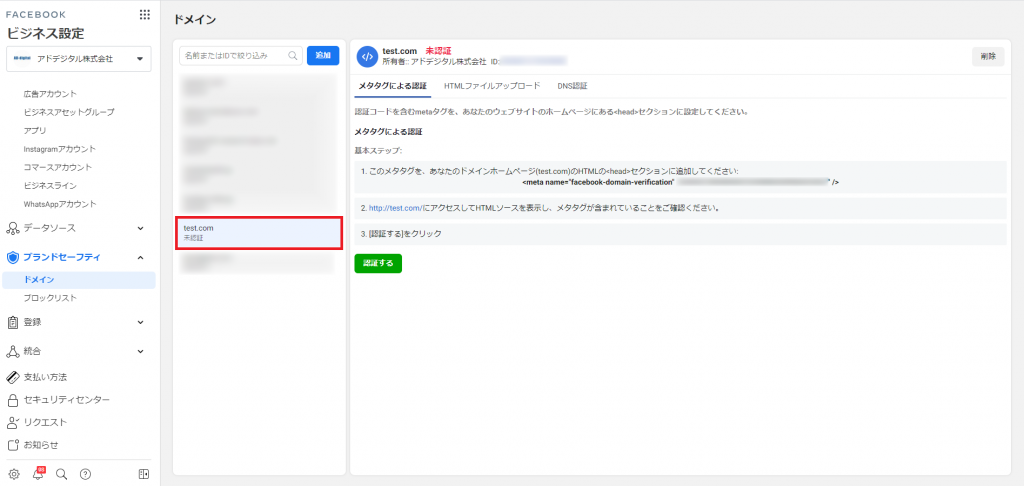
Task: Click the blue 追加 button
Action: click(323, 56)
